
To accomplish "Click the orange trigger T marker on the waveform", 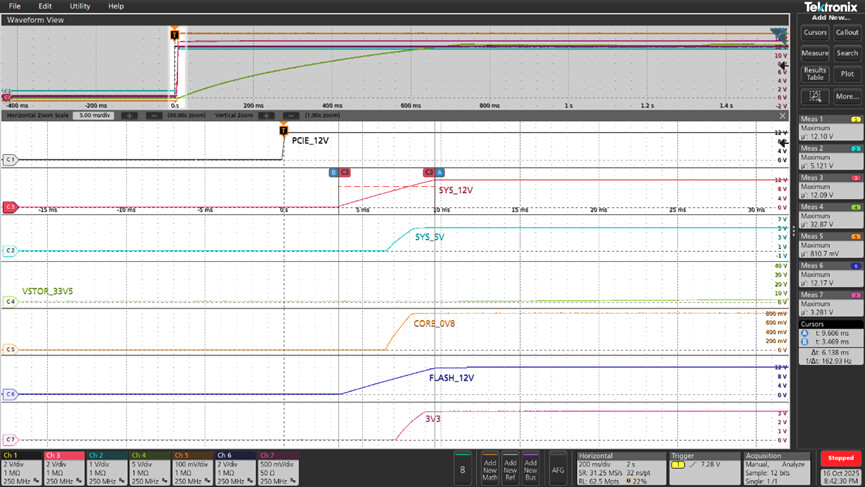I will pyautogui.click(x=283, y=130).
